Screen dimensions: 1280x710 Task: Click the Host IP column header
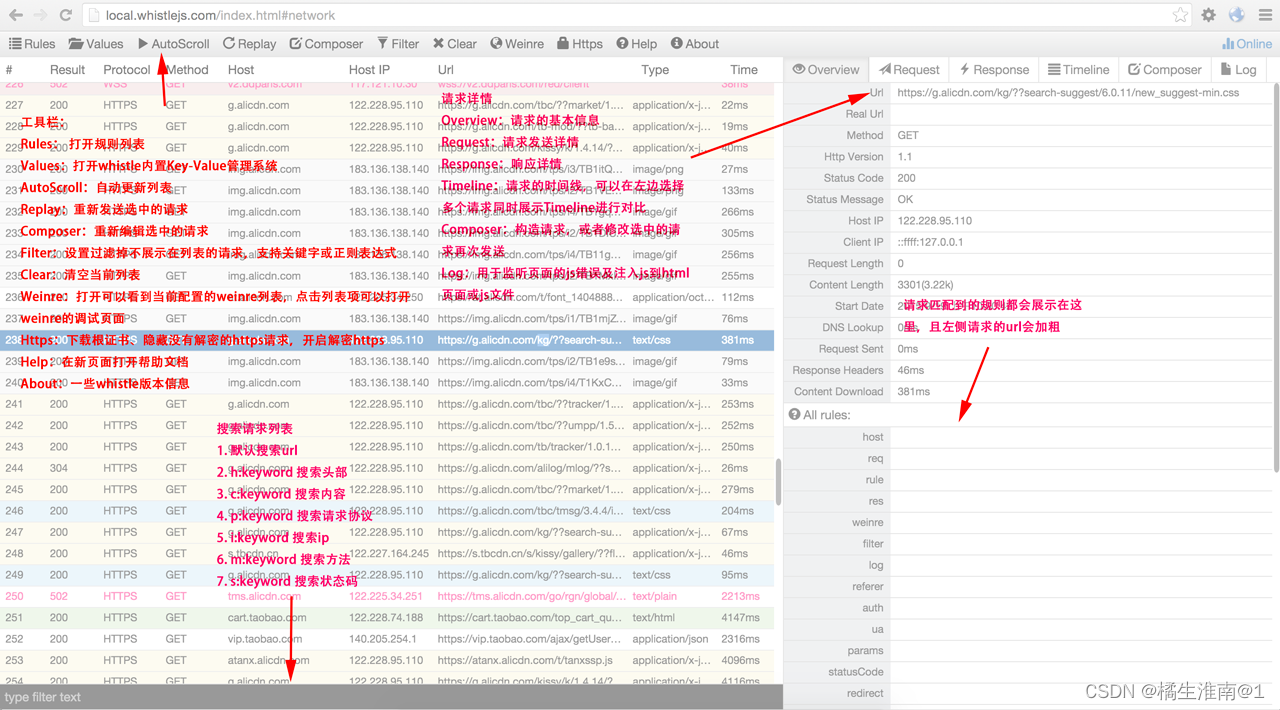369,70
